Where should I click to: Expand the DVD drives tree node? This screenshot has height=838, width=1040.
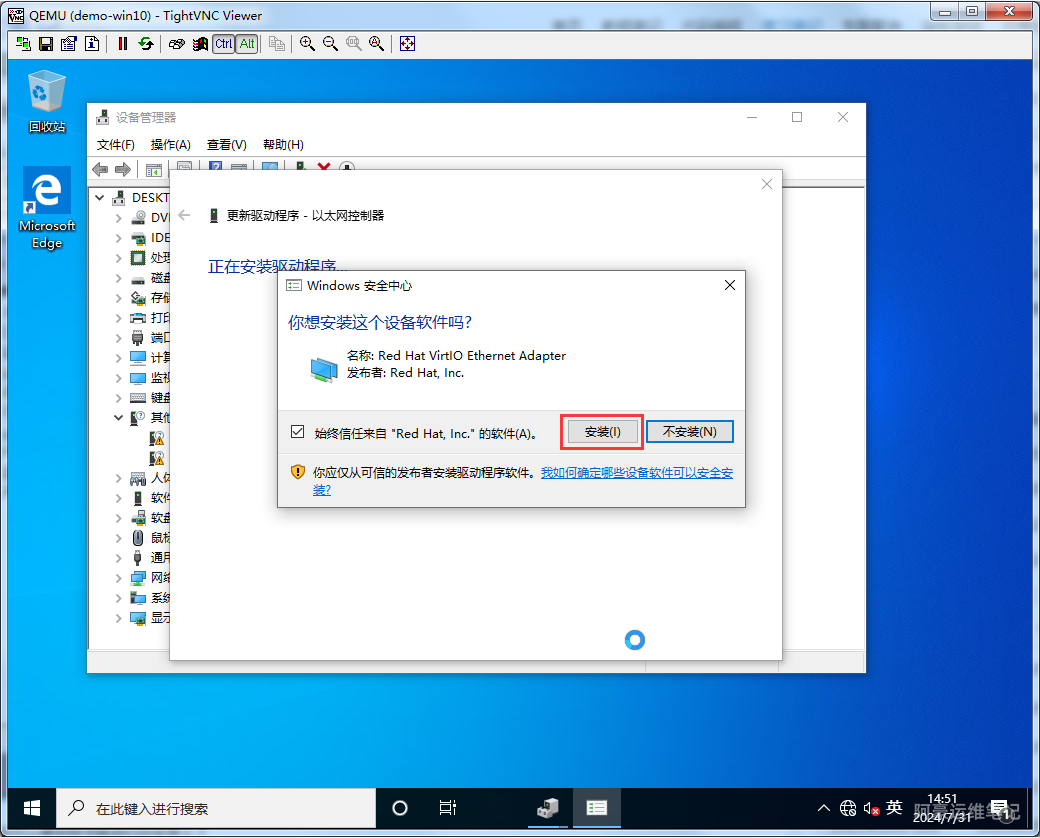click(x=119, y=218)
